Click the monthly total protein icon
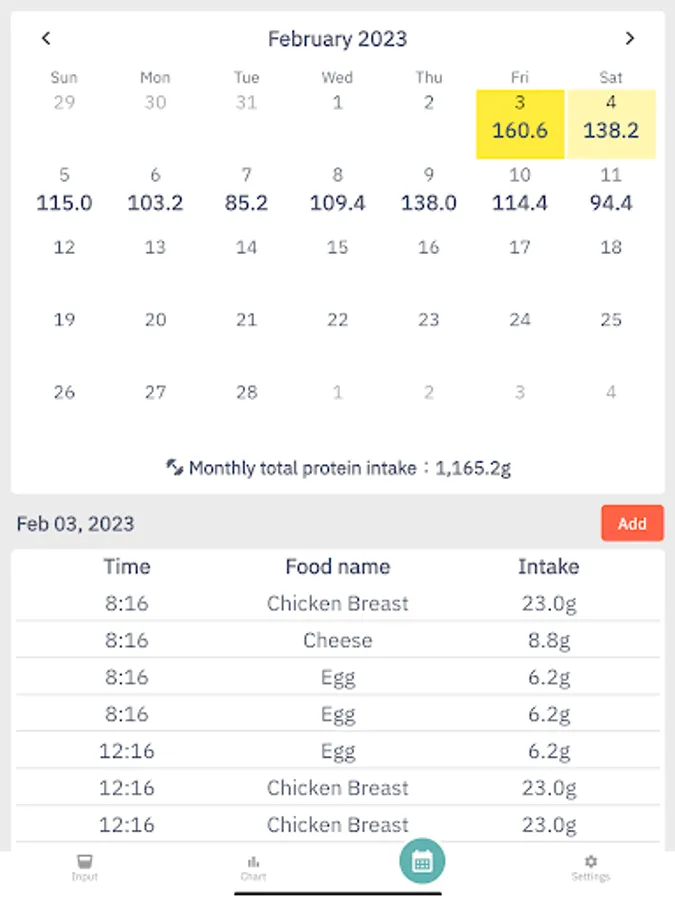Screen dimensions: 675x900 pyautogui.click(x=175, y=467)
